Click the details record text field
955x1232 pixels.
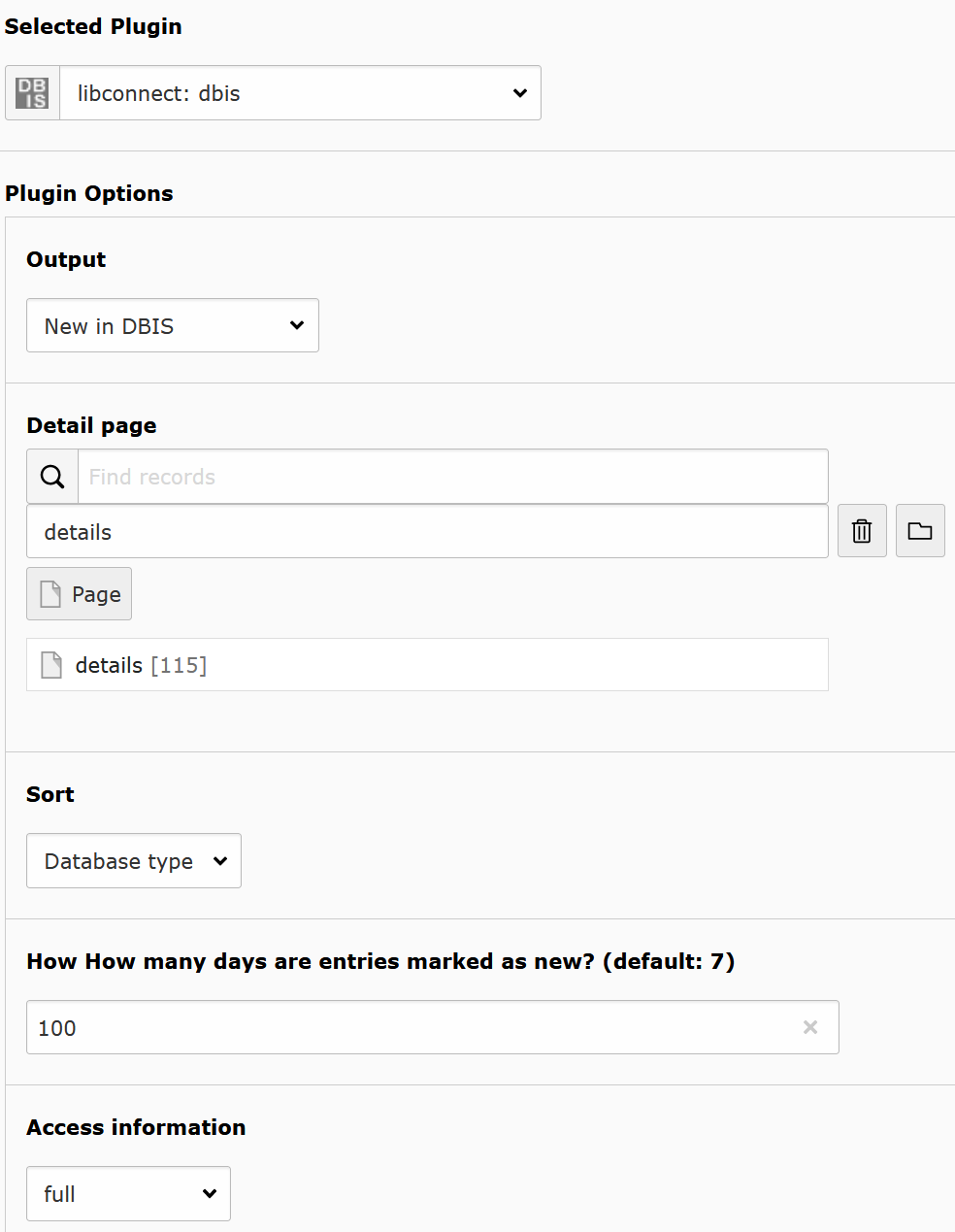pos(427,531)
